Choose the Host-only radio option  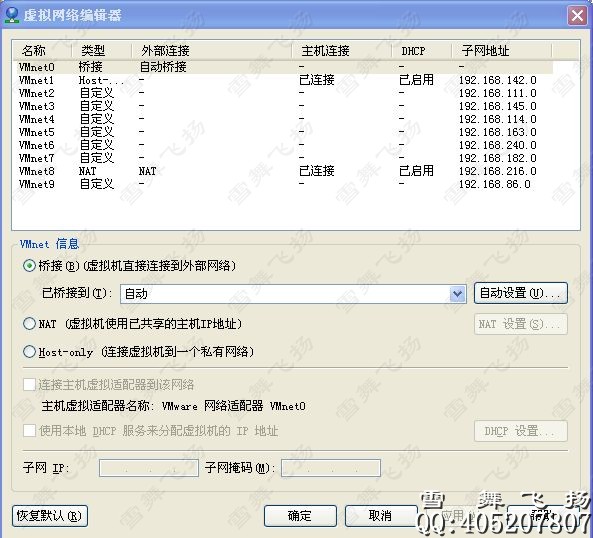(29, 352)
